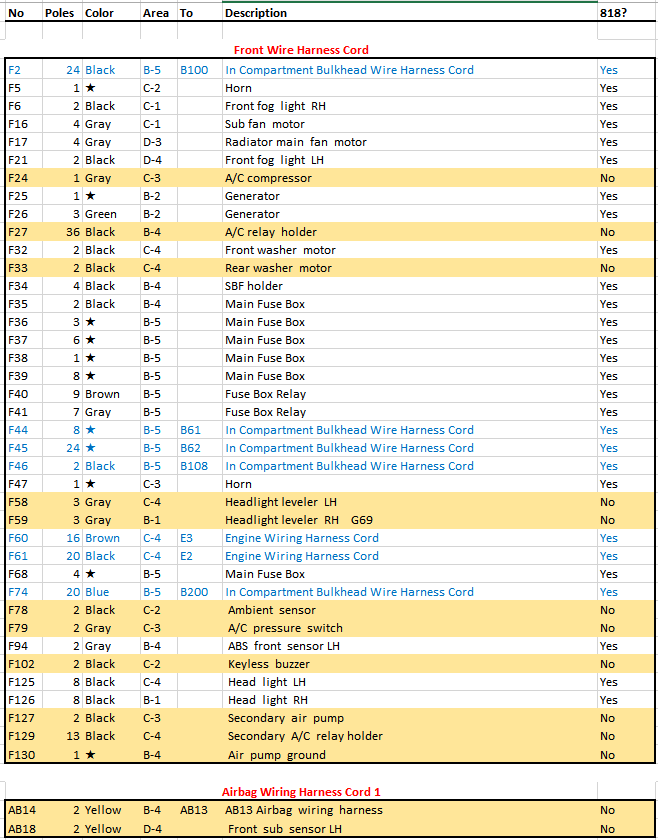Click the Green color cell in row F26
The height and width of the screenshot is (840, 658).
[101, 214]
